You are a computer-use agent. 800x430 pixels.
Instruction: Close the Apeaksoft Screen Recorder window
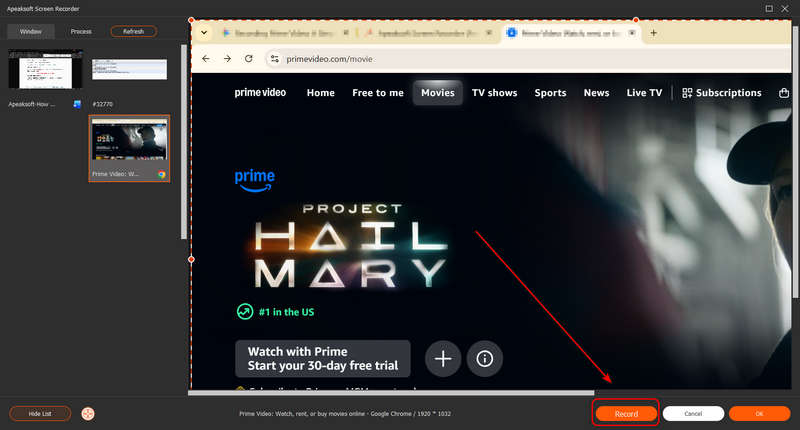tap(785, 8)
